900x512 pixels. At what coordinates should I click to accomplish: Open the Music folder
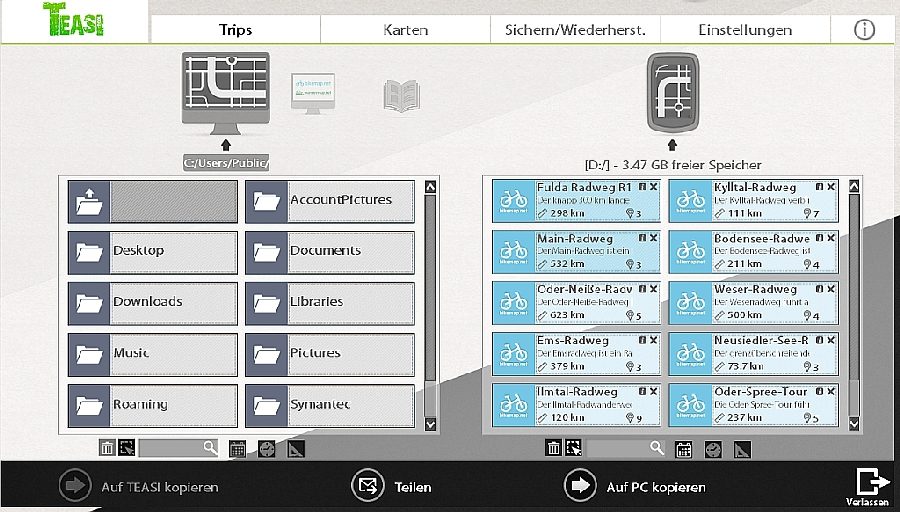pyautogui.click(x=152, y=355)
